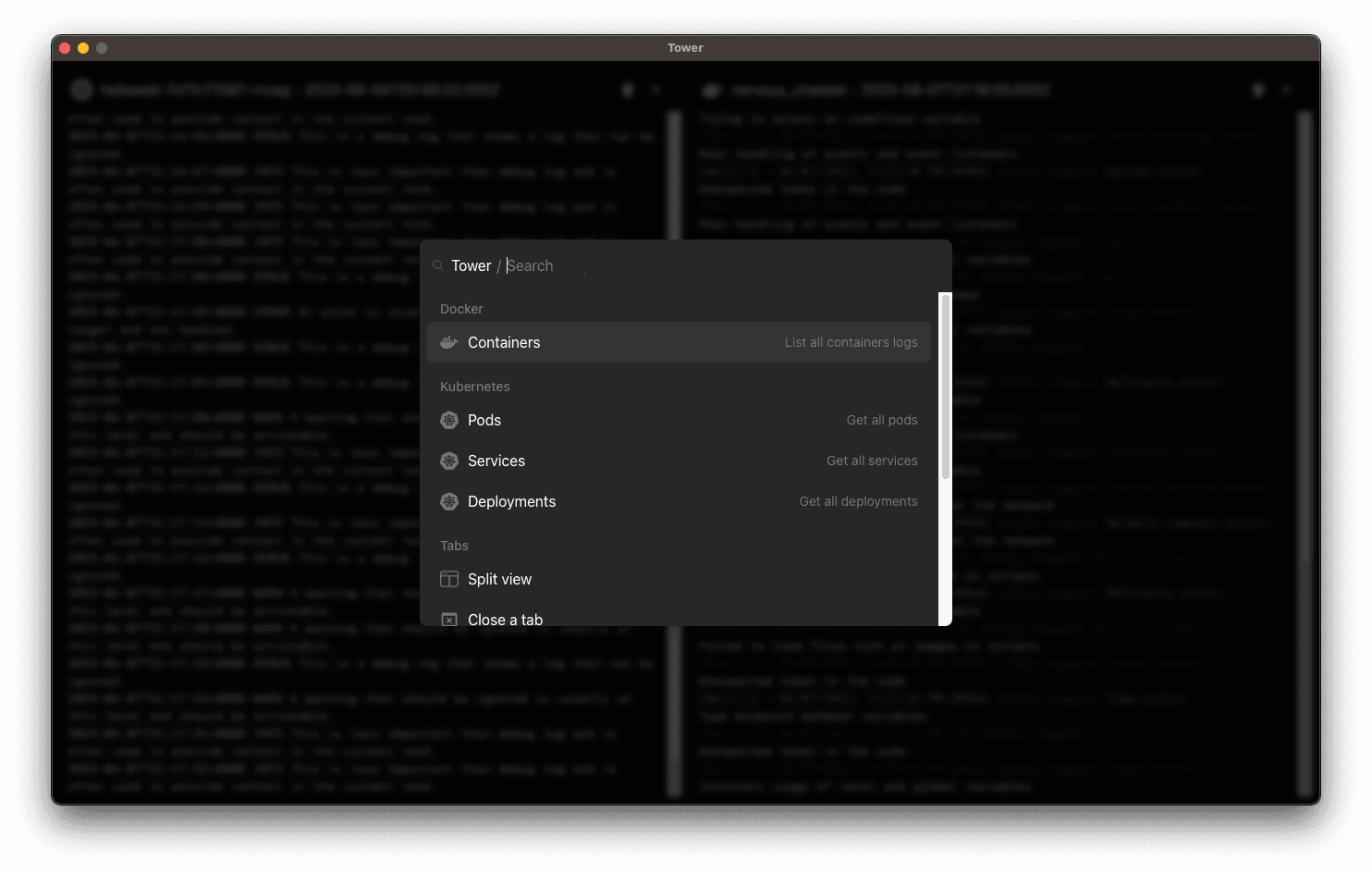Click the command palette scrollbar thumb

[x=945, y=387]
